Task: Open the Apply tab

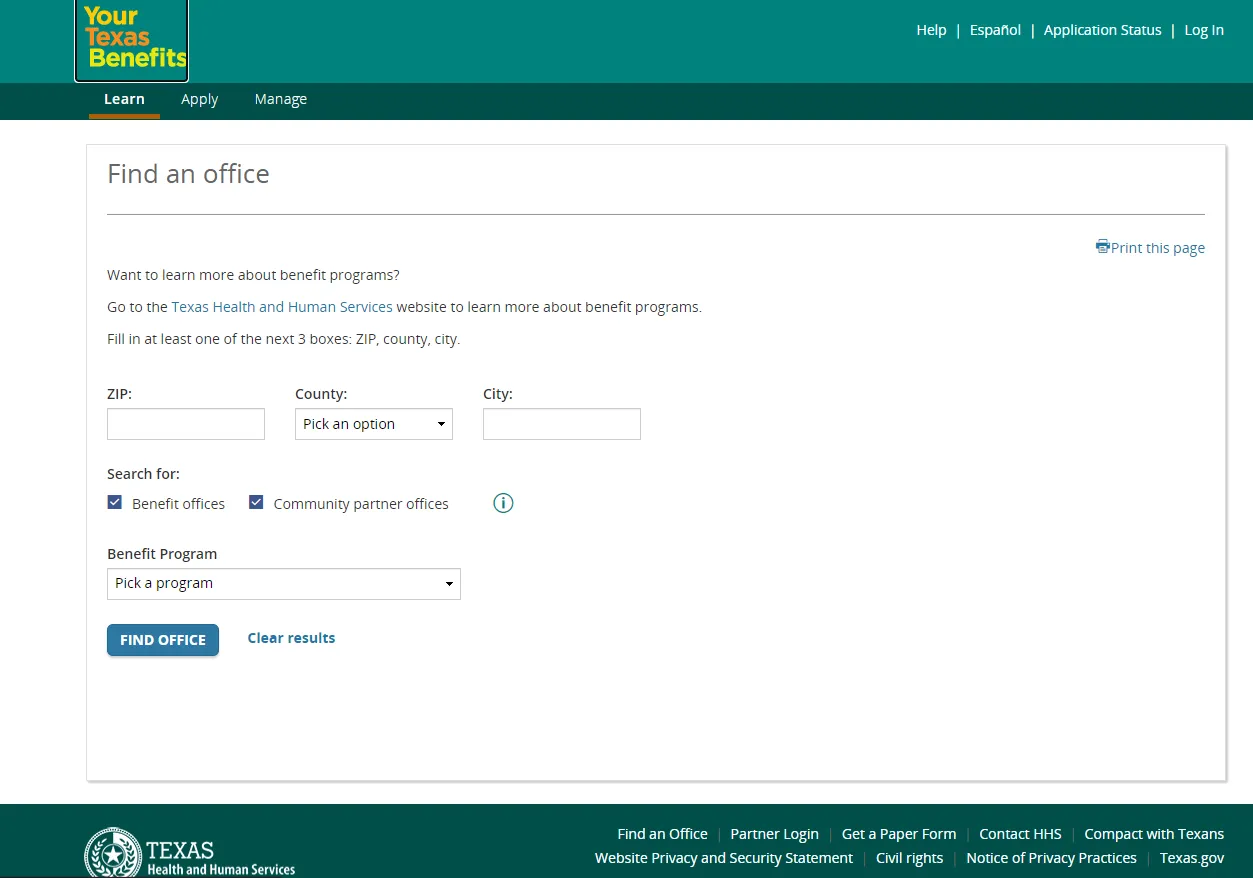Action: [199, 99]
